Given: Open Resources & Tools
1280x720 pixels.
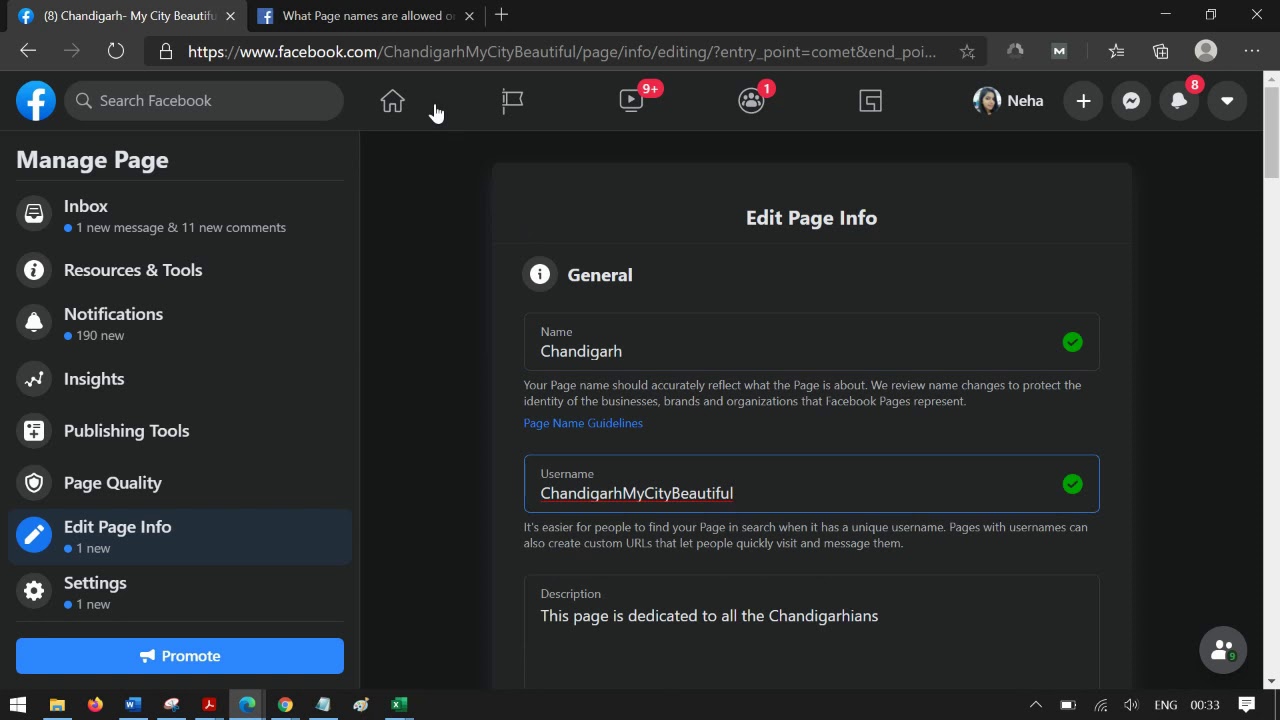Looking at the screenshot, I should (x=180, y=270).
